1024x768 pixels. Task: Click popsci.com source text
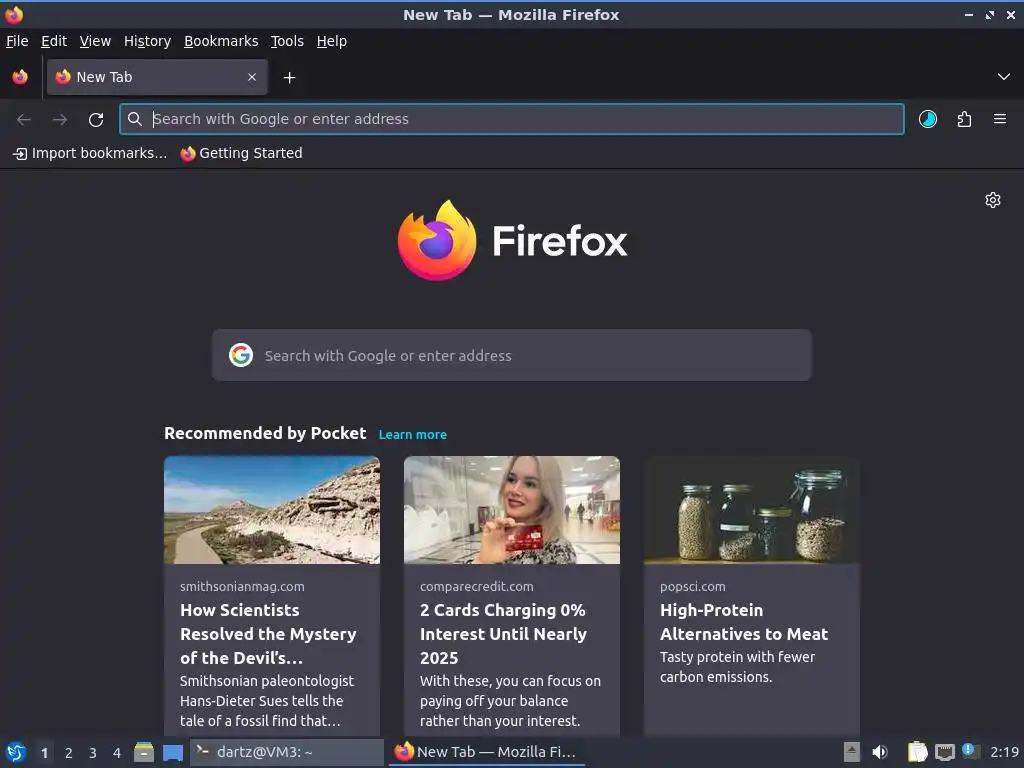coord(693,586)
